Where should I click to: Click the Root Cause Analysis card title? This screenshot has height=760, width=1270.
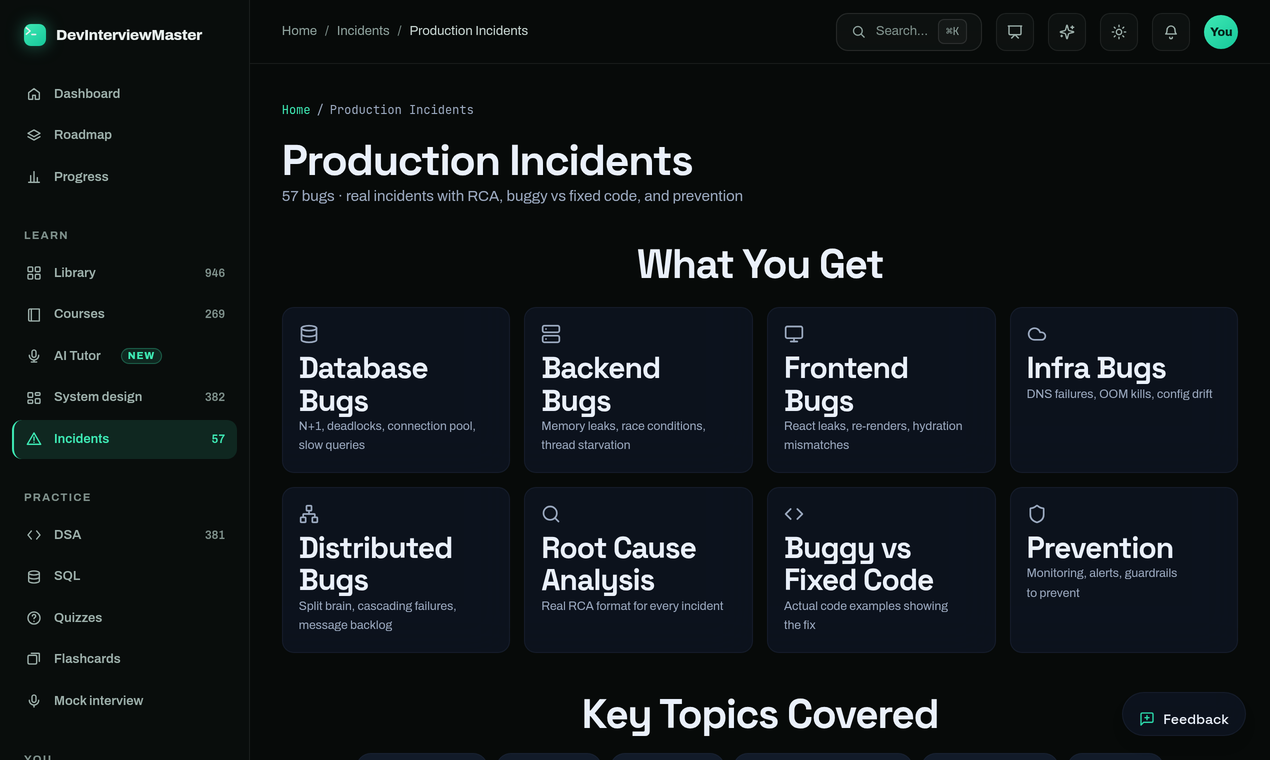pyautogui.click(x=618, y=564)
